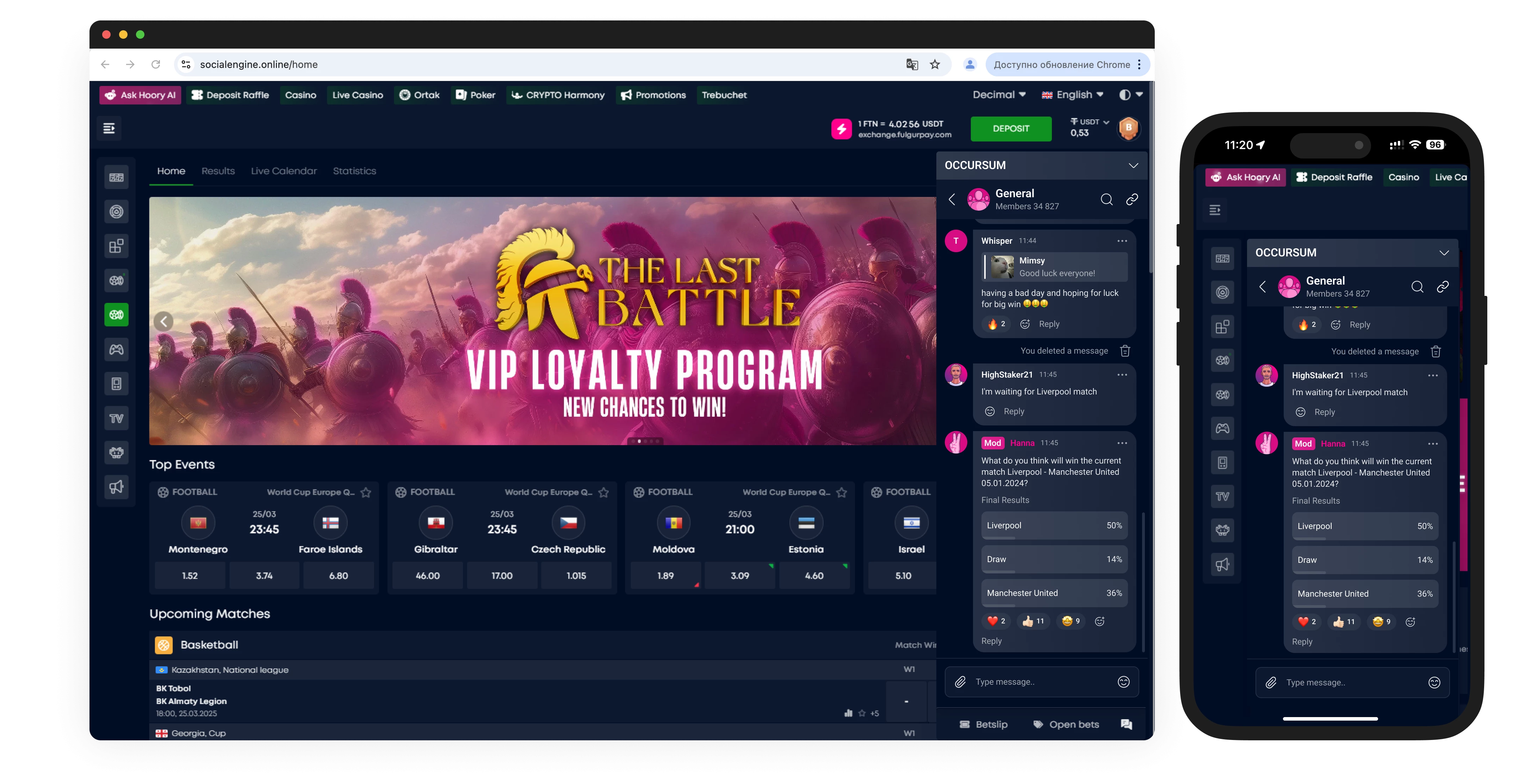This screenshot has width=1519, height=784.
Task: Open the chat bubbles icon beside Open bets
Action: click(1126, 724)
